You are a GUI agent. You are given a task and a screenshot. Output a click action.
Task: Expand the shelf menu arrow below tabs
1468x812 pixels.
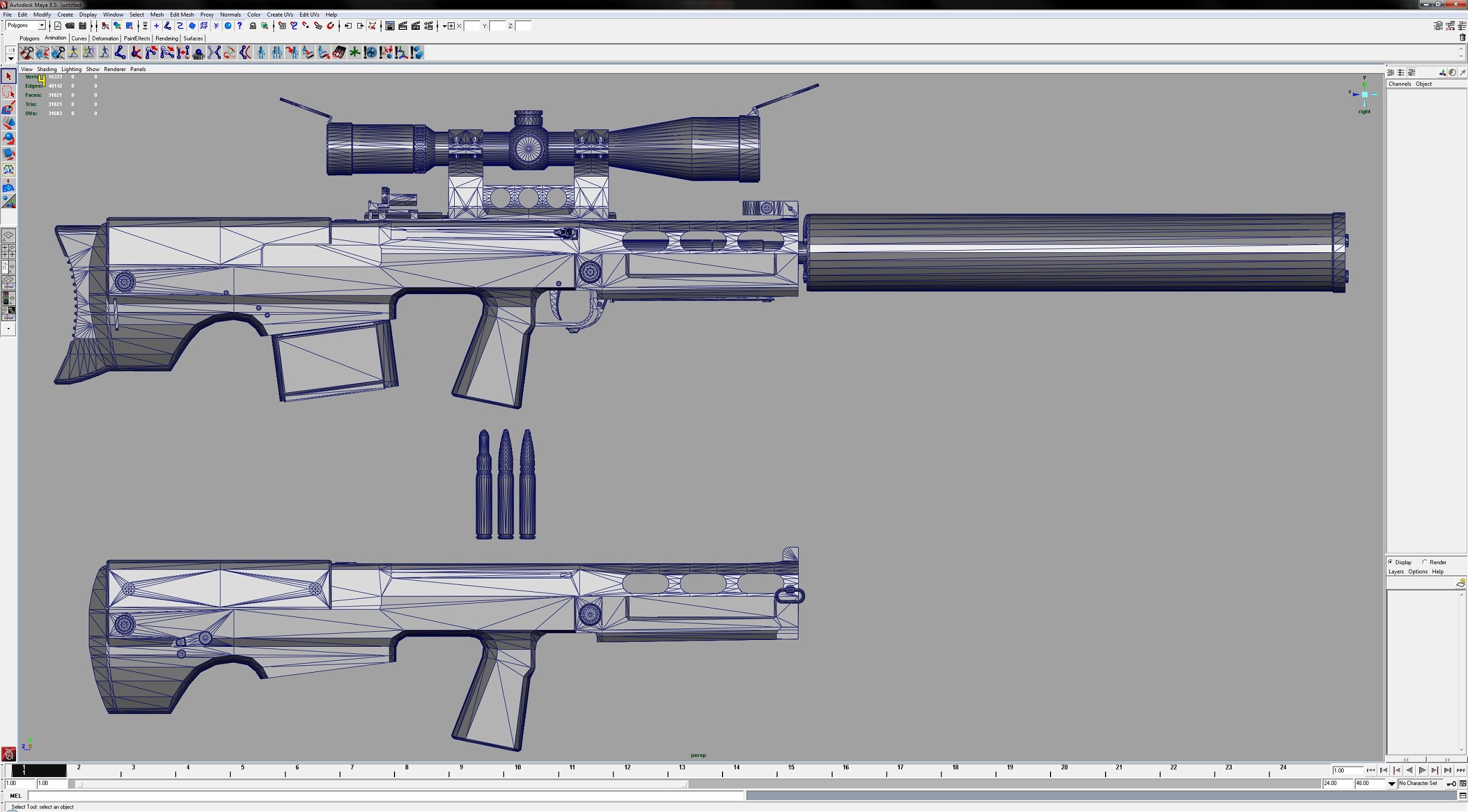(10, 58)
